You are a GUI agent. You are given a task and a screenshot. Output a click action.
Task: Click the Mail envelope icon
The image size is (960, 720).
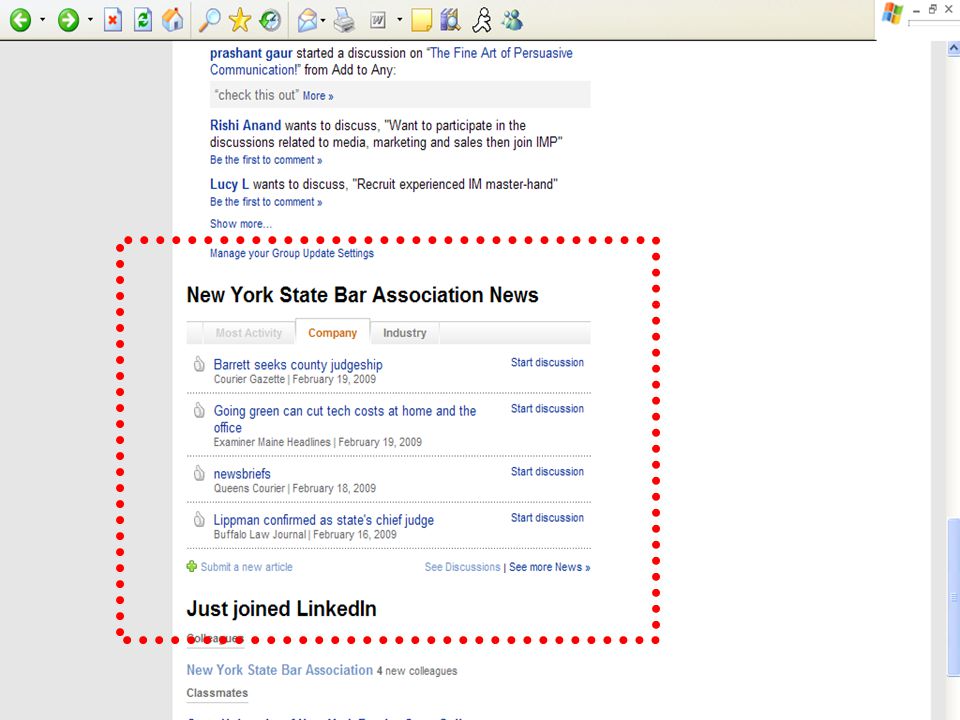click(x=307, y=20)
